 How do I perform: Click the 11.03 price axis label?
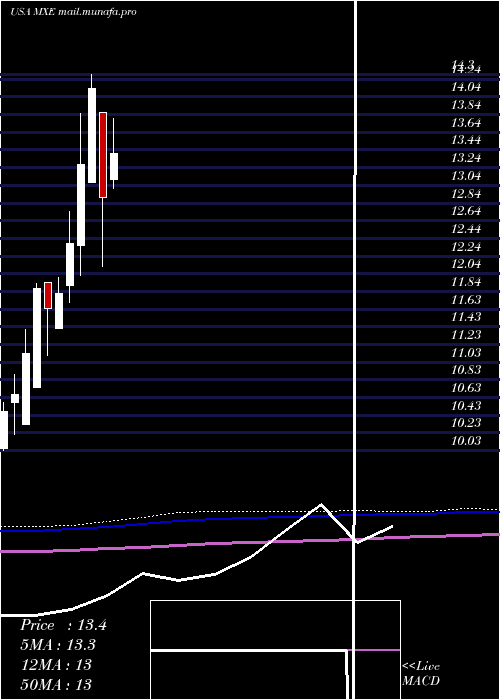(466, 353)
